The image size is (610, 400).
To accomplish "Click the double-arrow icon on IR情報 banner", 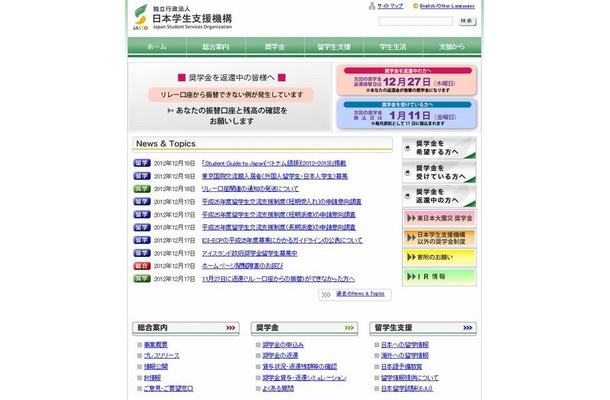I will coord(411,277).
